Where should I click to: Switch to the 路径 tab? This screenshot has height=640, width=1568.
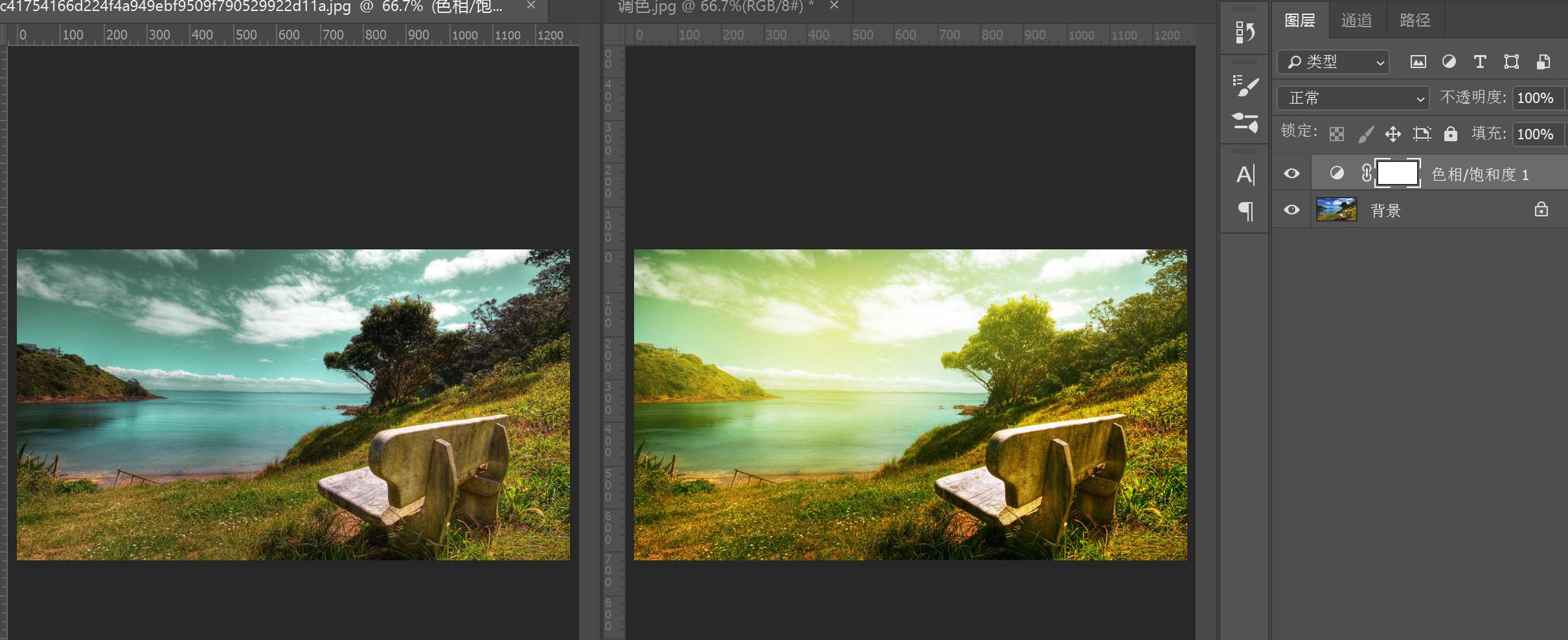(x=1415, y=21)
